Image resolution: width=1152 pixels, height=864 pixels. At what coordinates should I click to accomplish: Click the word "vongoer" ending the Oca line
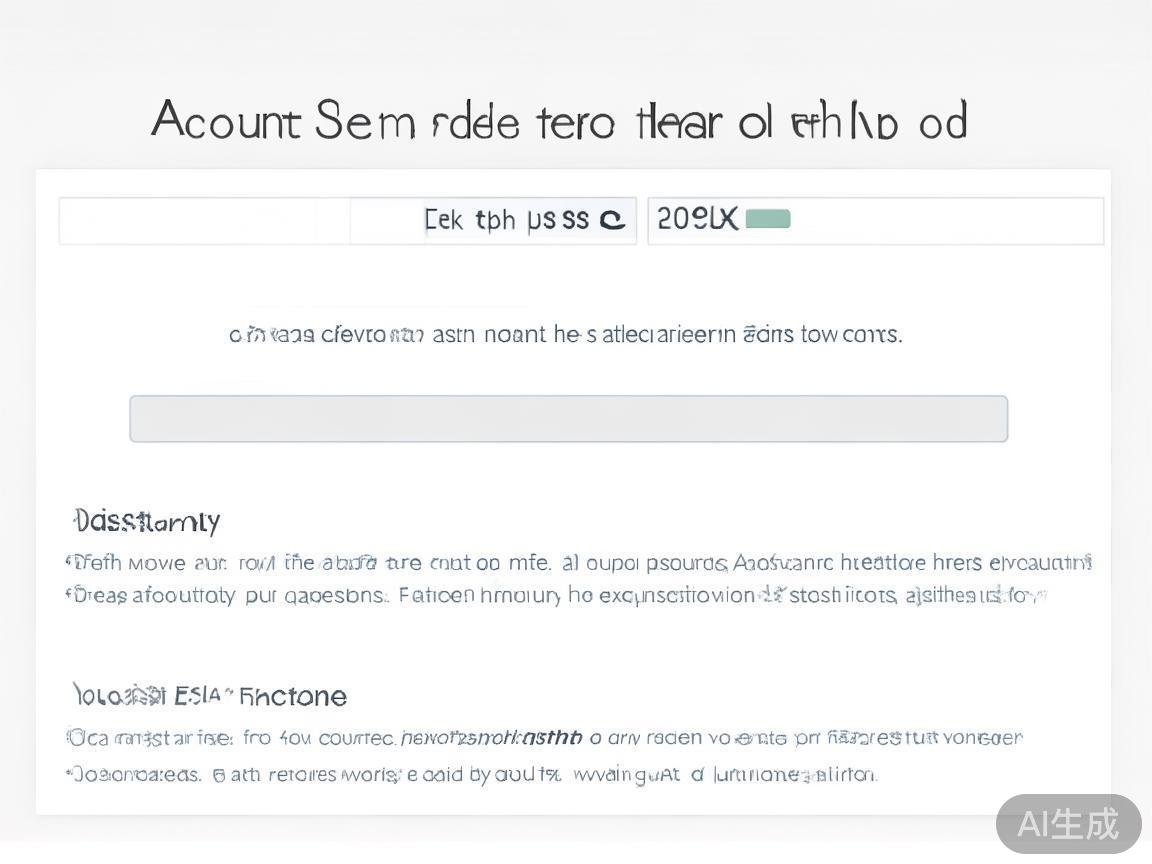[981, 738]
